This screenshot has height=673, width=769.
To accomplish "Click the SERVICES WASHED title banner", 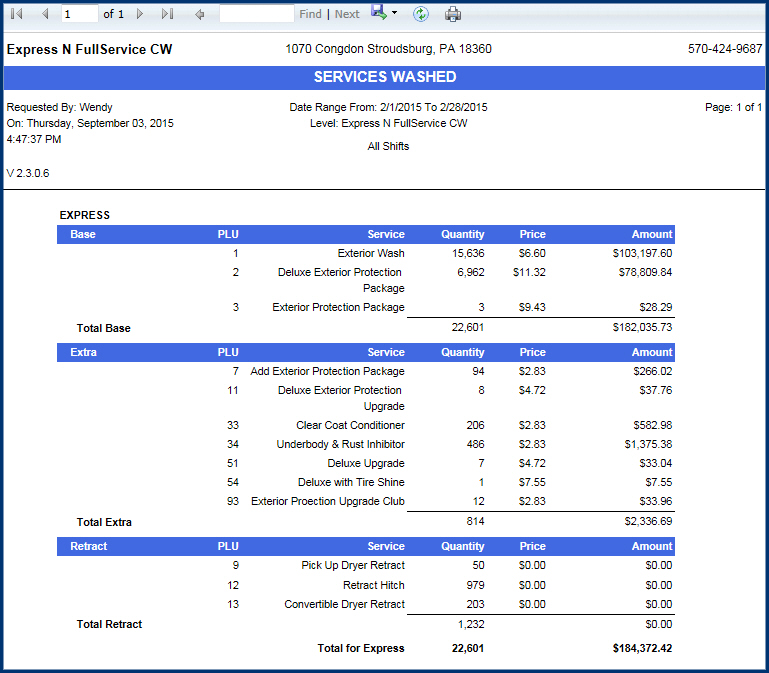I will 384,77.
